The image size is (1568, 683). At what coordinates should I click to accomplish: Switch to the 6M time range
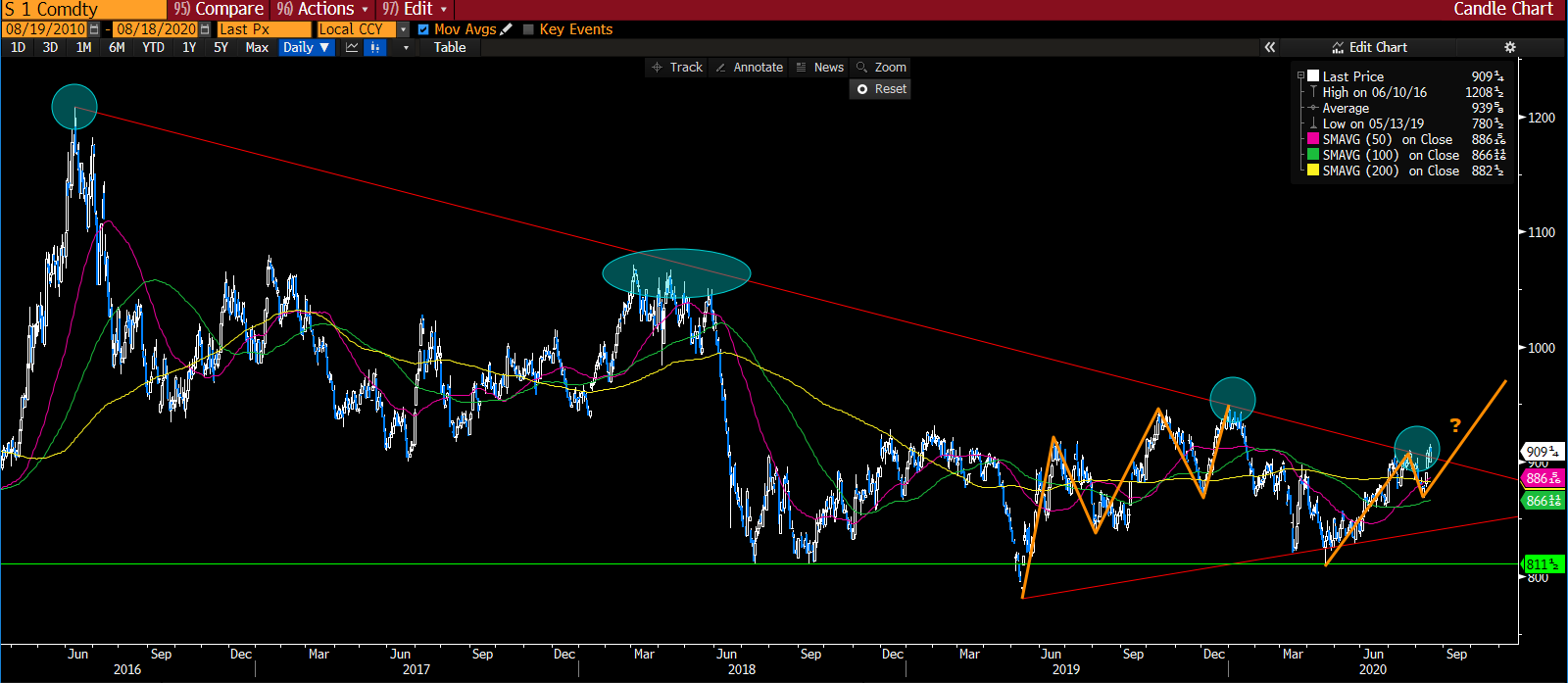(x=117, y=47)
